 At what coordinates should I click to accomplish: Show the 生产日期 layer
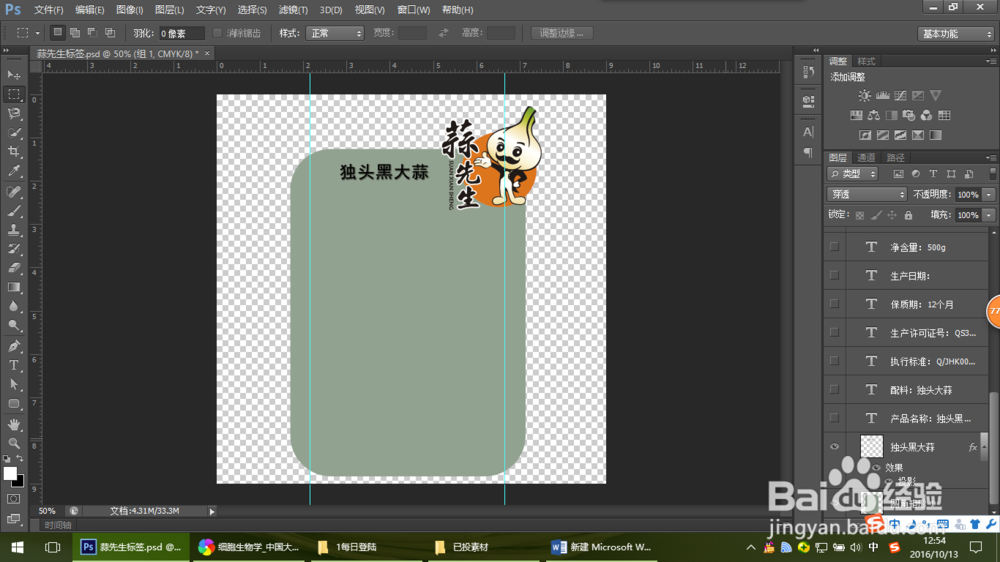point(834,276)
